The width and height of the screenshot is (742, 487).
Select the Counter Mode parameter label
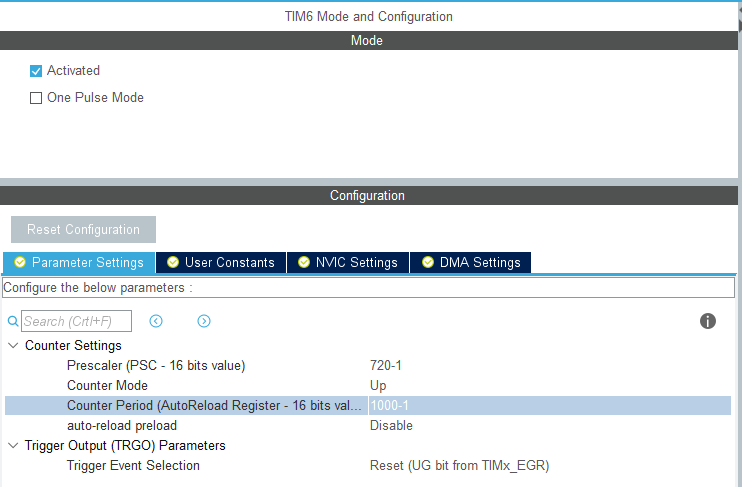pos(107,385)
